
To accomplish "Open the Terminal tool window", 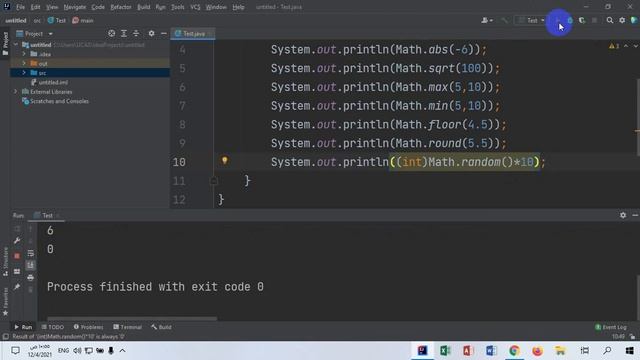I will pos(128,327).
